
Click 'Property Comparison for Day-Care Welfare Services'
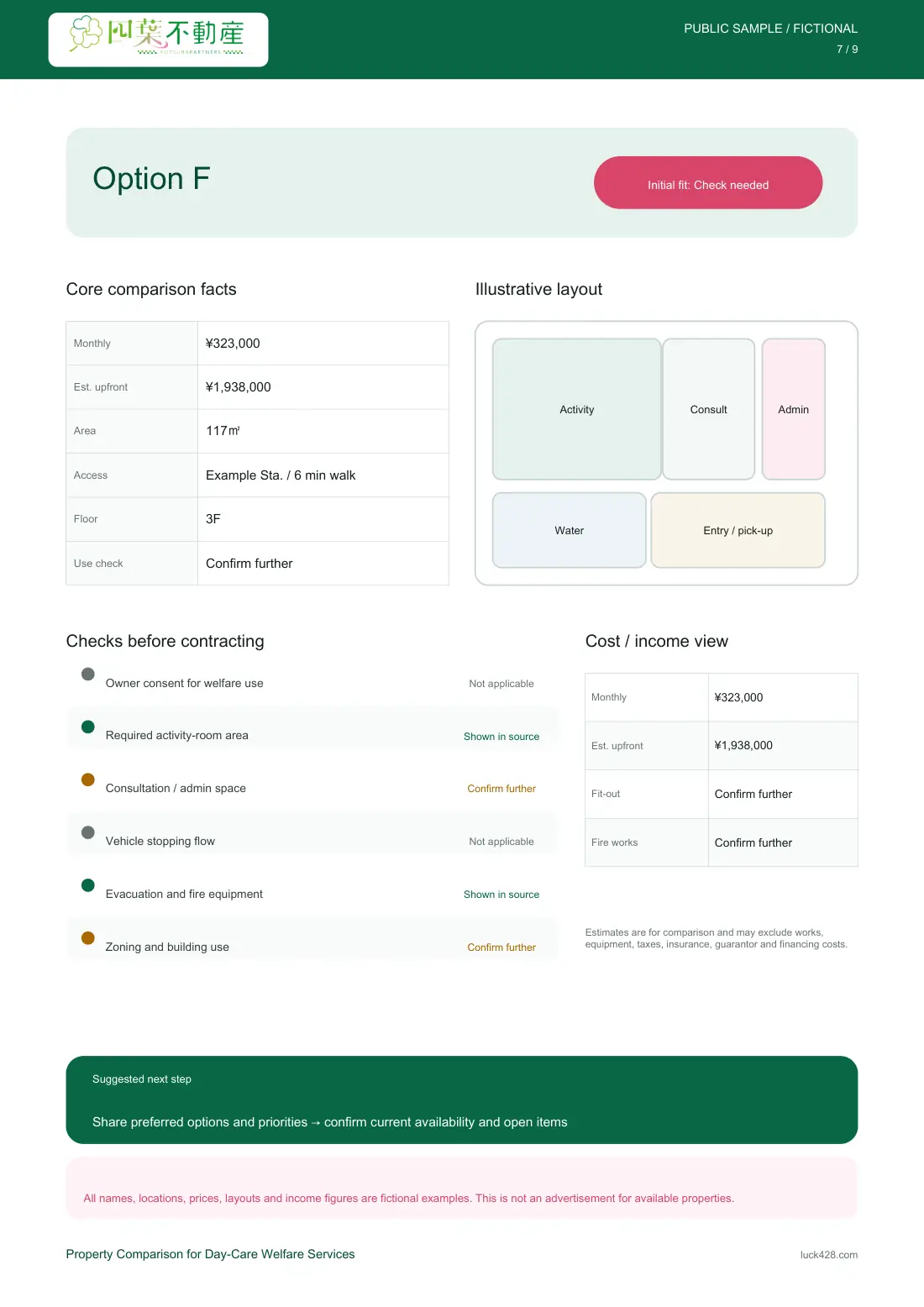(x=210, y=1254)
